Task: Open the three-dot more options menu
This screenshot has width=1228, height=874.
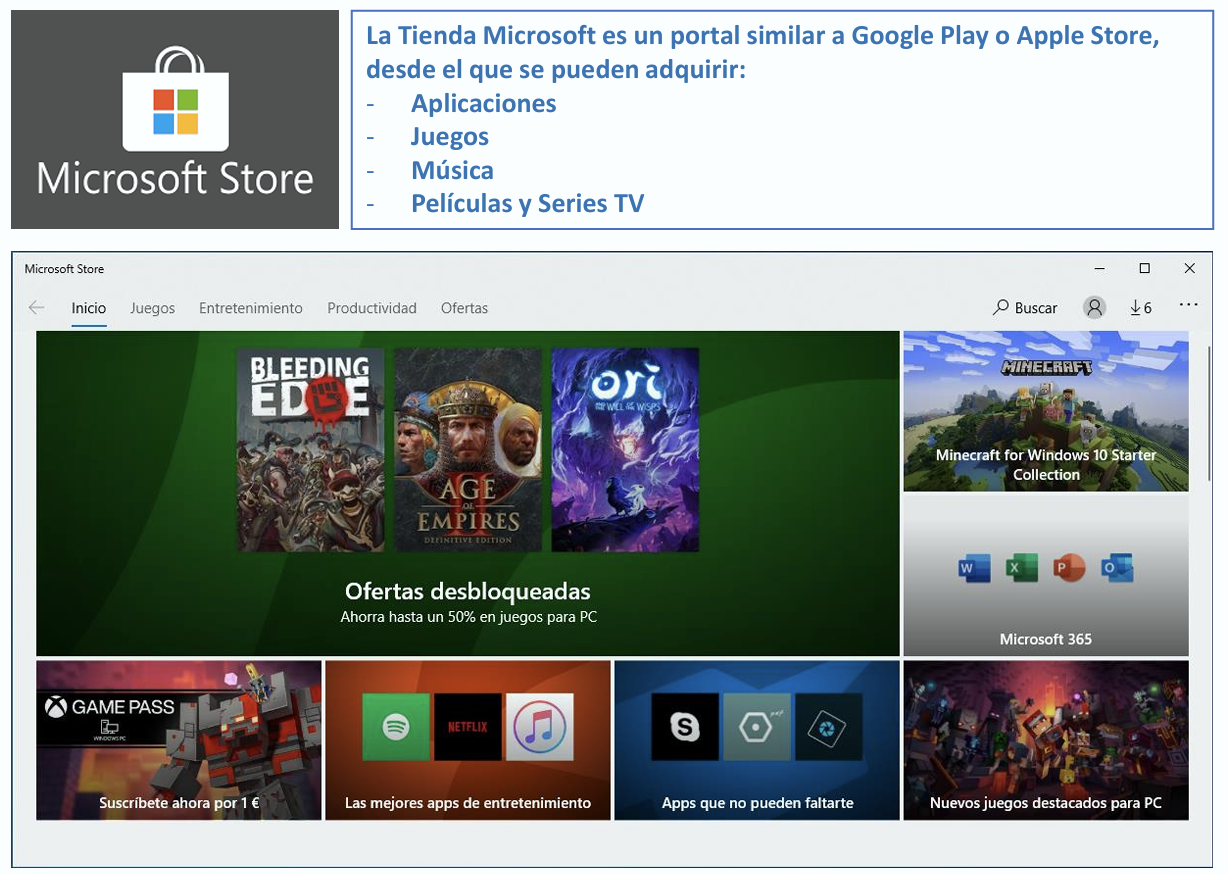Action: 1188,306
